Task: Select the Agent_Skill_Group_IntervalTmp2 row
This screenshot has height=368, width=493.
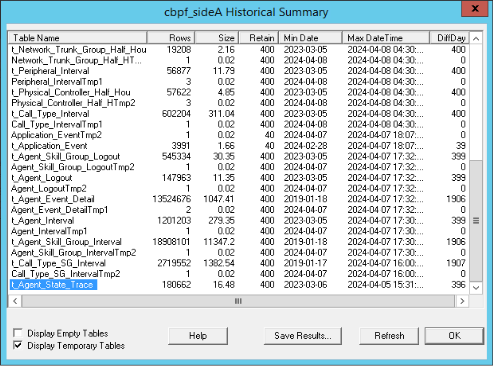Action: click(239, 252)
